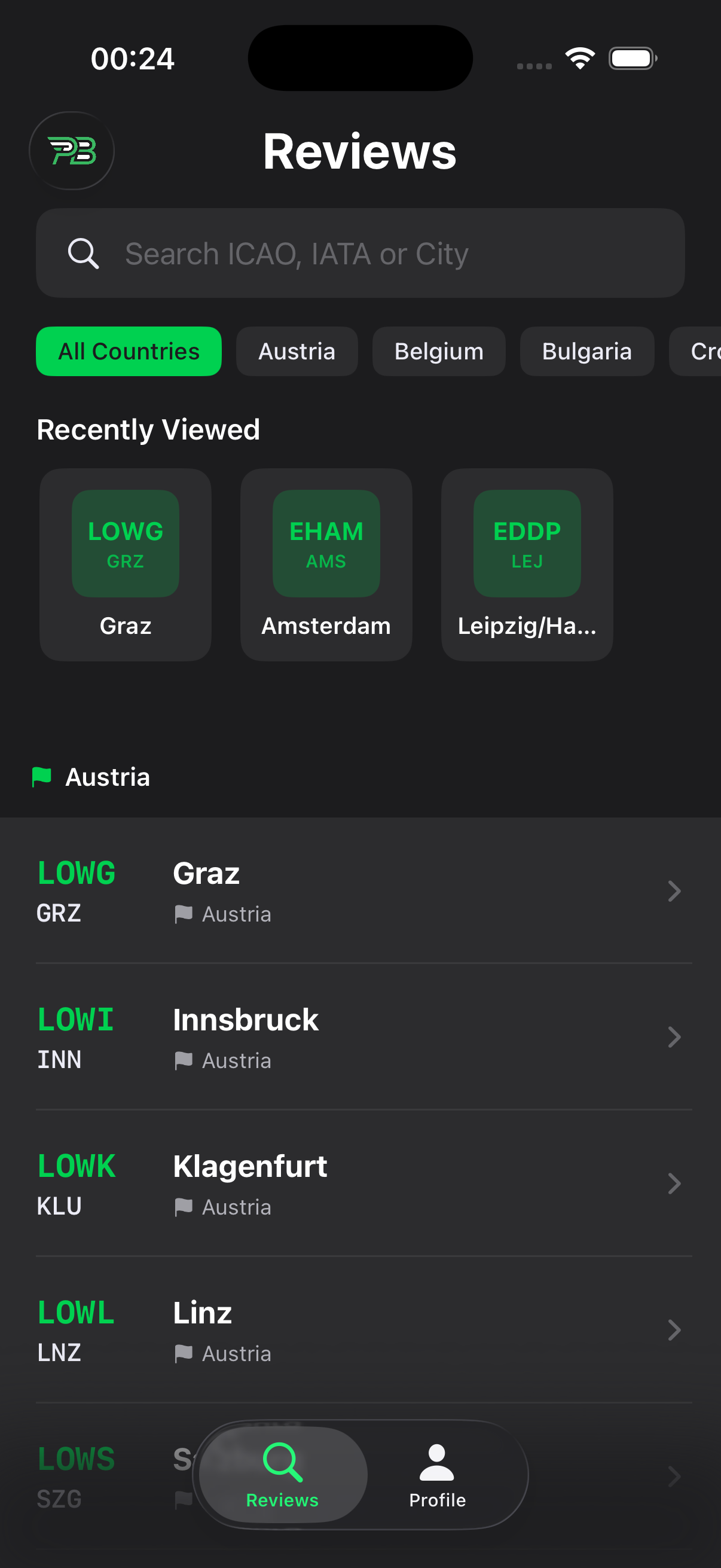The height and width of the screenshot is (1568, 721).
Task: Click the search magnifier icon
Action: 83,253
